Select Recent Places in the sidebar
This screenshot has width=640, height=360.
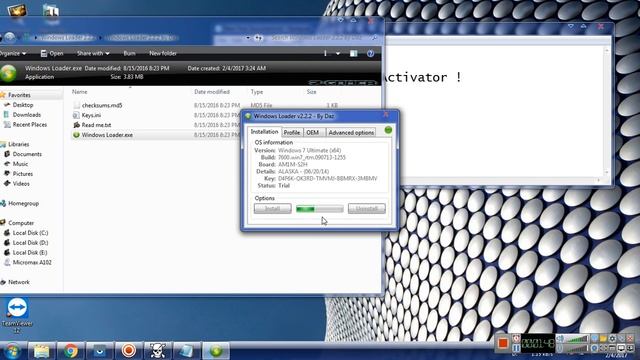(x=30, y=124)
